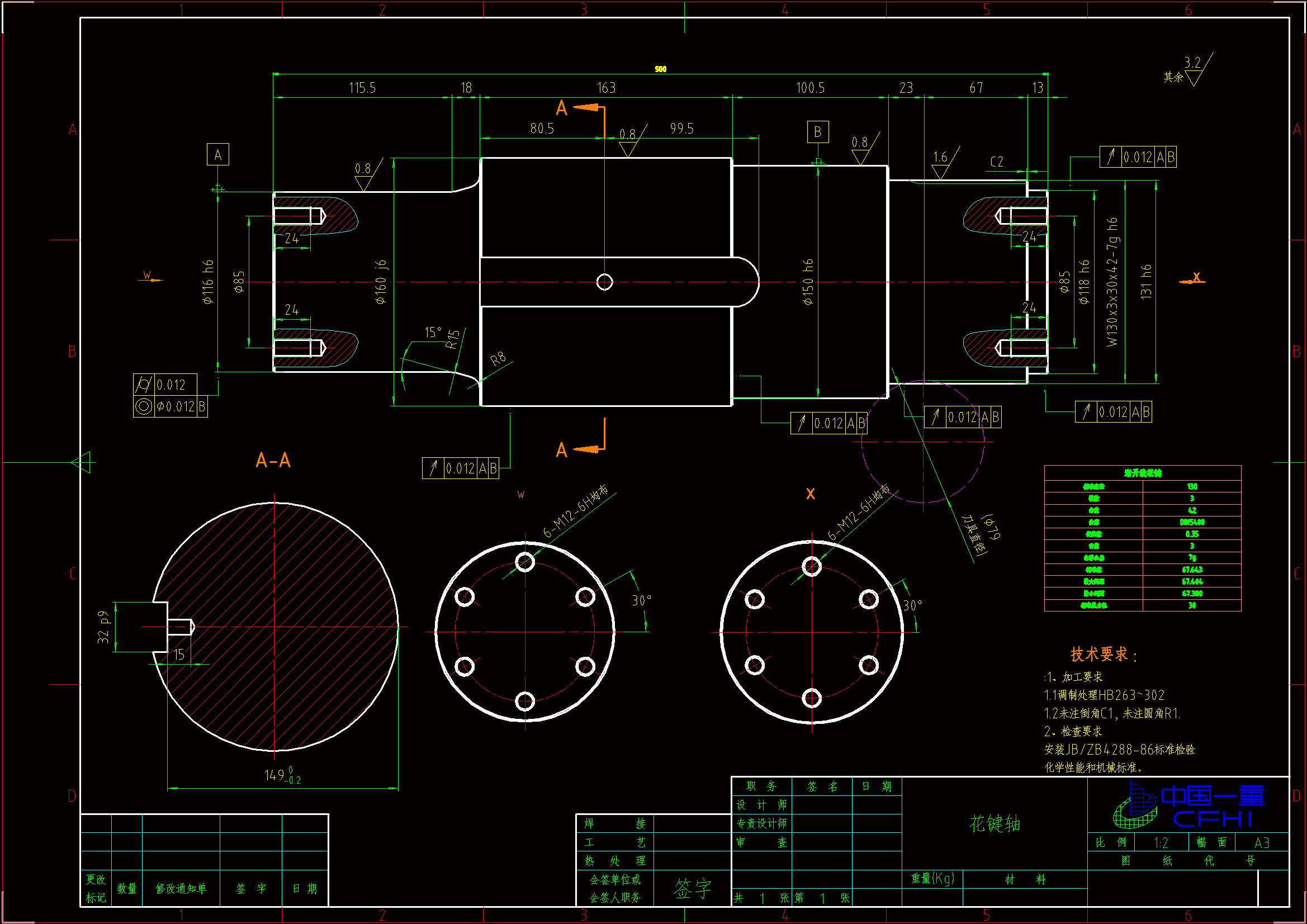Viewport: 1307px width, 924px height.
Task: Select the concentricity φ0.012 B tolerance frame
Action: click(x=169, y=406)
